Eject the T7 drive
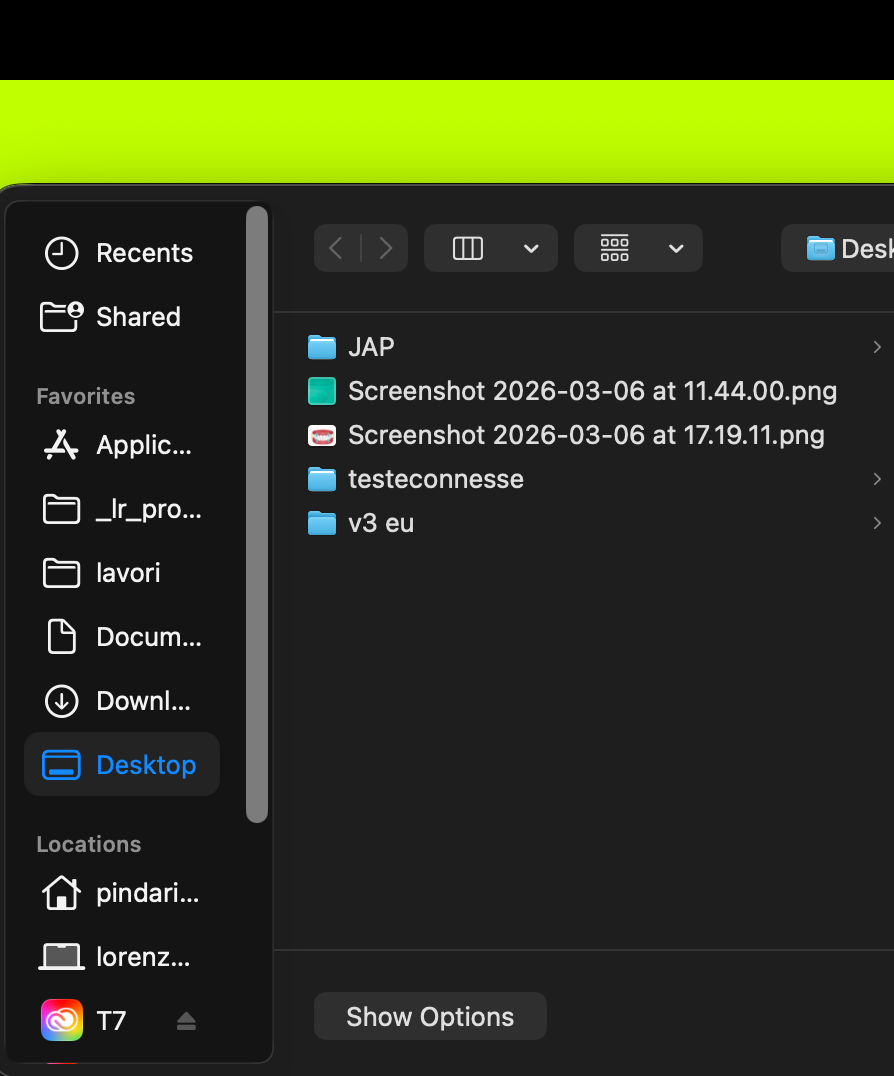Image resolution: width=894 pixels, height=1076 pixels. pos(186,1021)
